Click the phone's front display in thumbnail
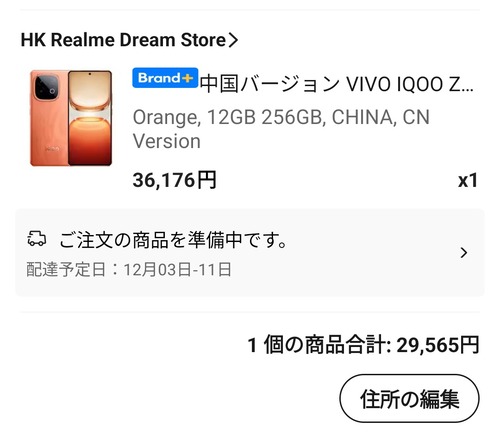The height and width of the screenshot is (434, 500). click(90, 118)
